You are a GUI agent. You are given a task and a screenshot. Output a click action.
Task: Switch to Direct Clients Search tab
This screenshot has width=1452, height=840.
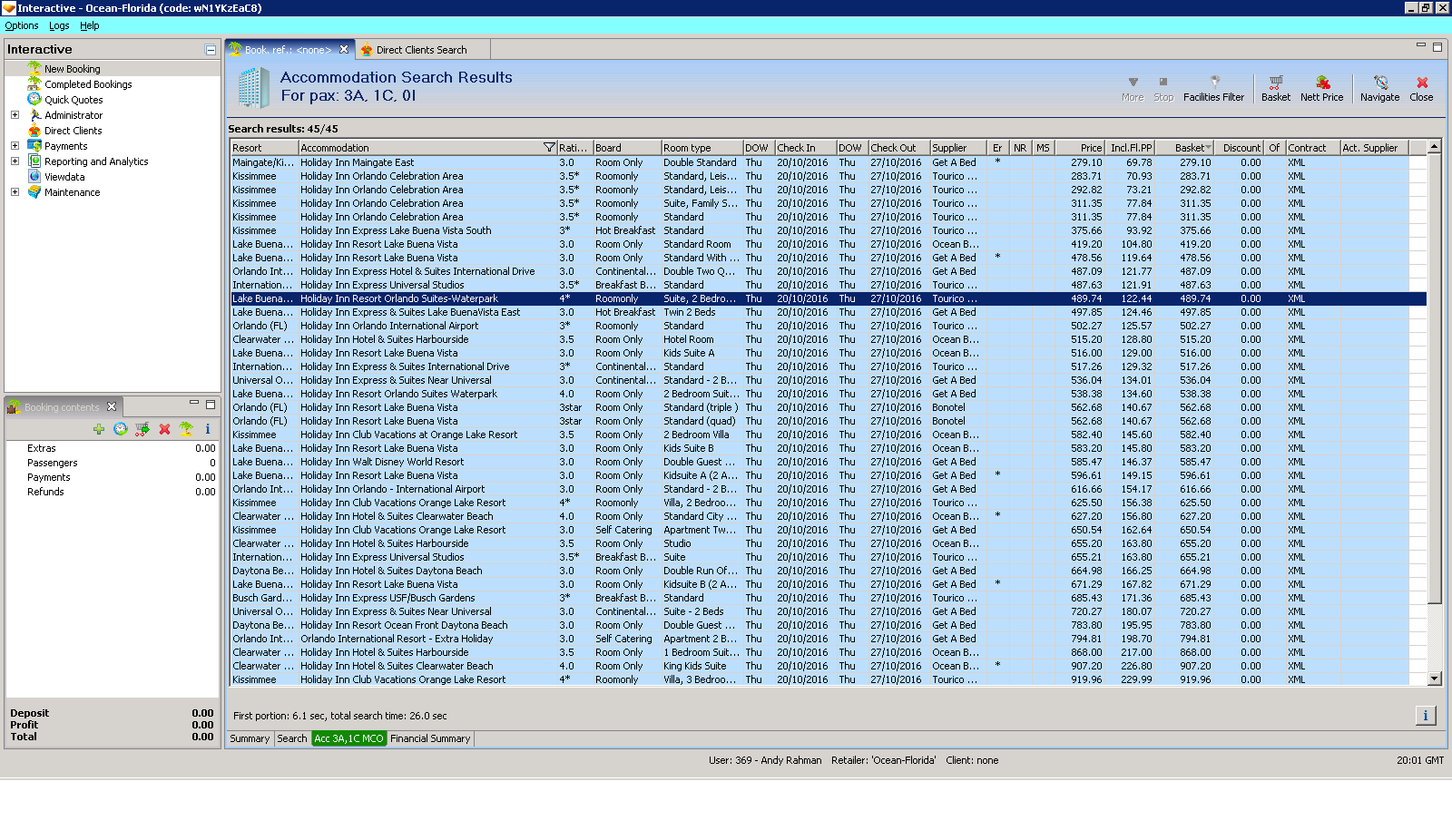coord(421,50)
